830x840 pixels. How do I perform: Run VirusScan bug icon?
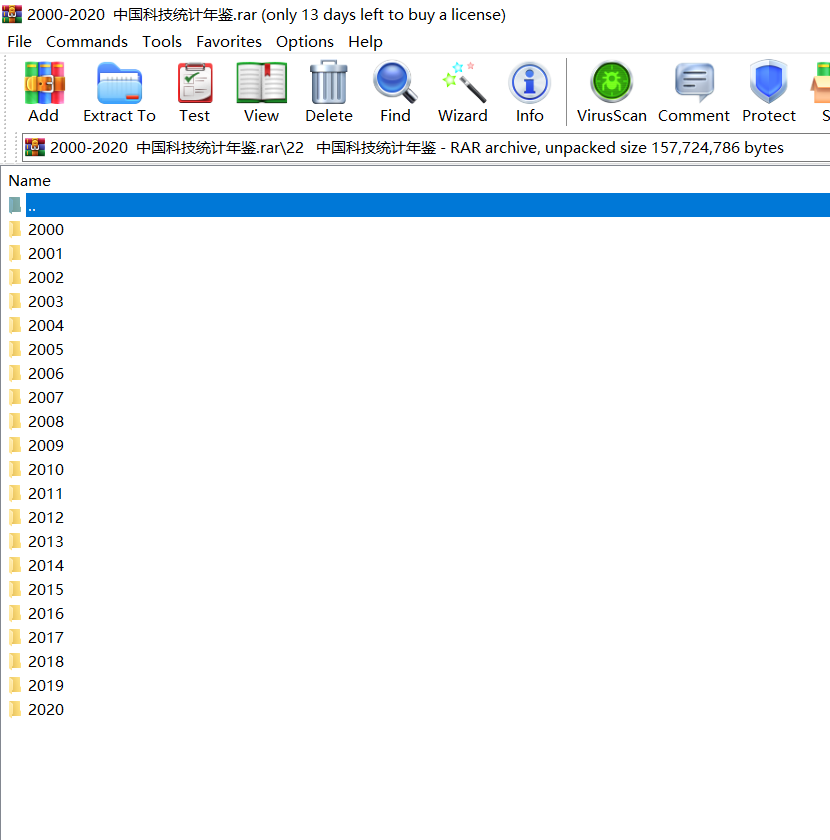611,82
